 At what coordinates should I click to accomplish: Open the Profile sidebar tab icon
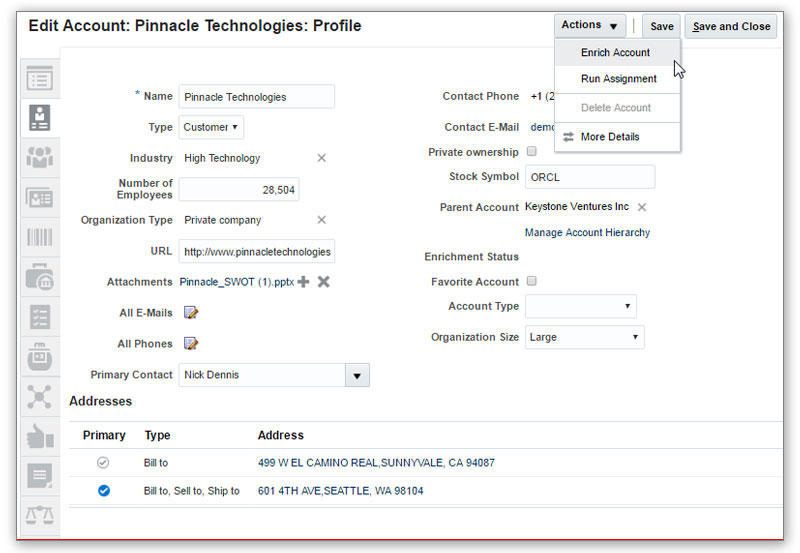tap(38, 117)
